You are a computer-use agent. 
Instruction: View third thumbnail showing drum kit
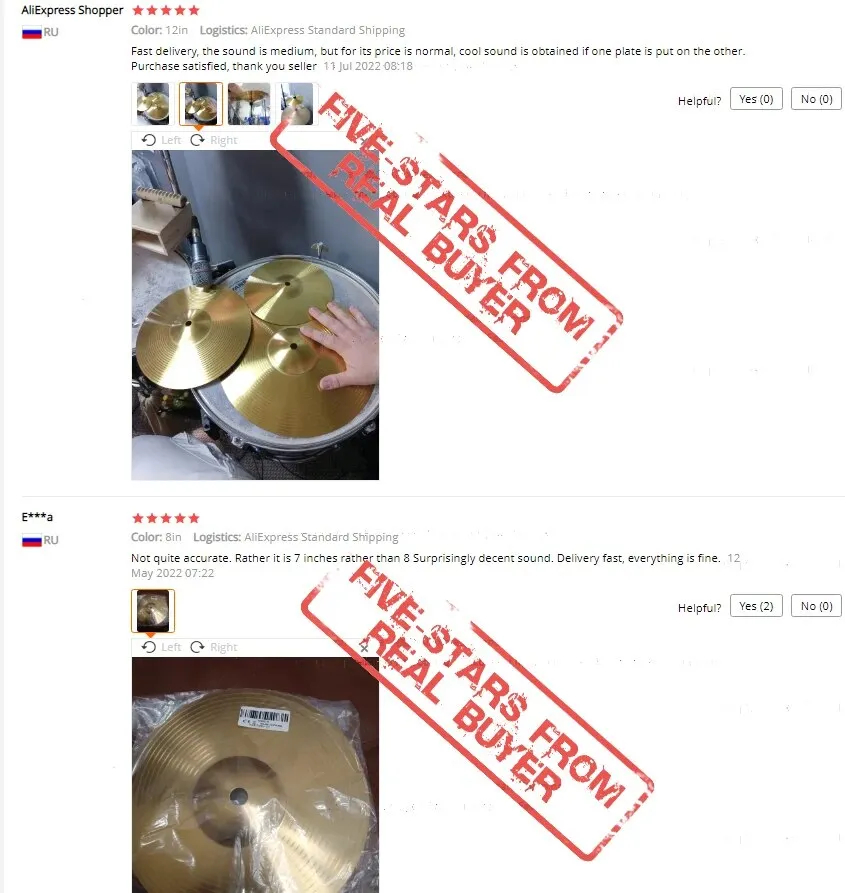tap(249, 104)
